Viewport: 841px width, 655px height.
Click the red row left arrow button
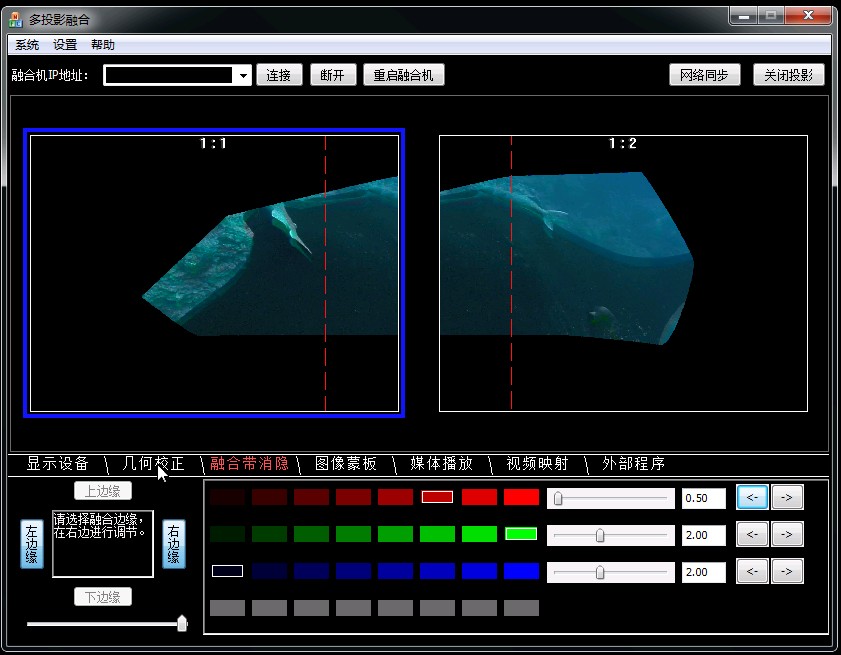coord(752,497)
